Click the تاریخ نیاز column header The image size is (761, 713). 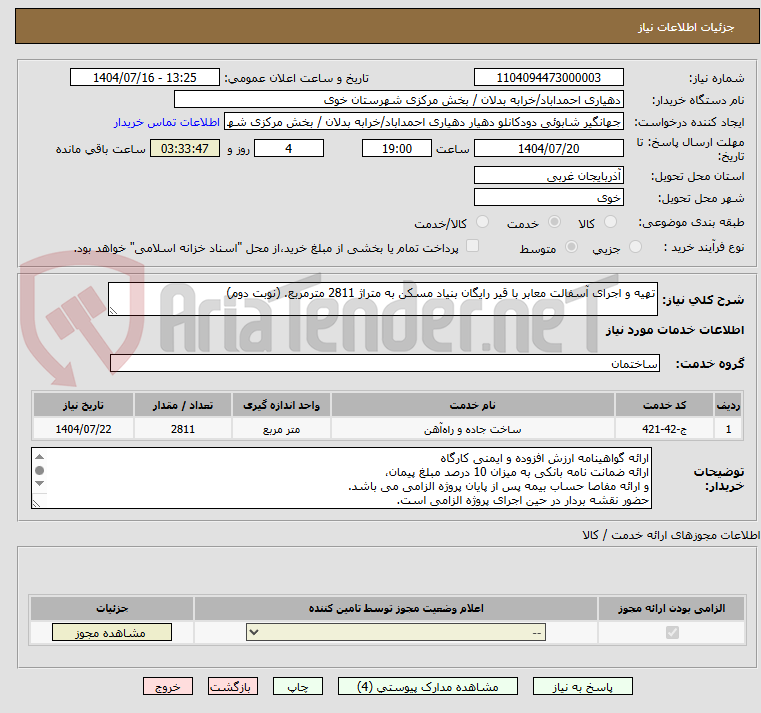[83, 405]
